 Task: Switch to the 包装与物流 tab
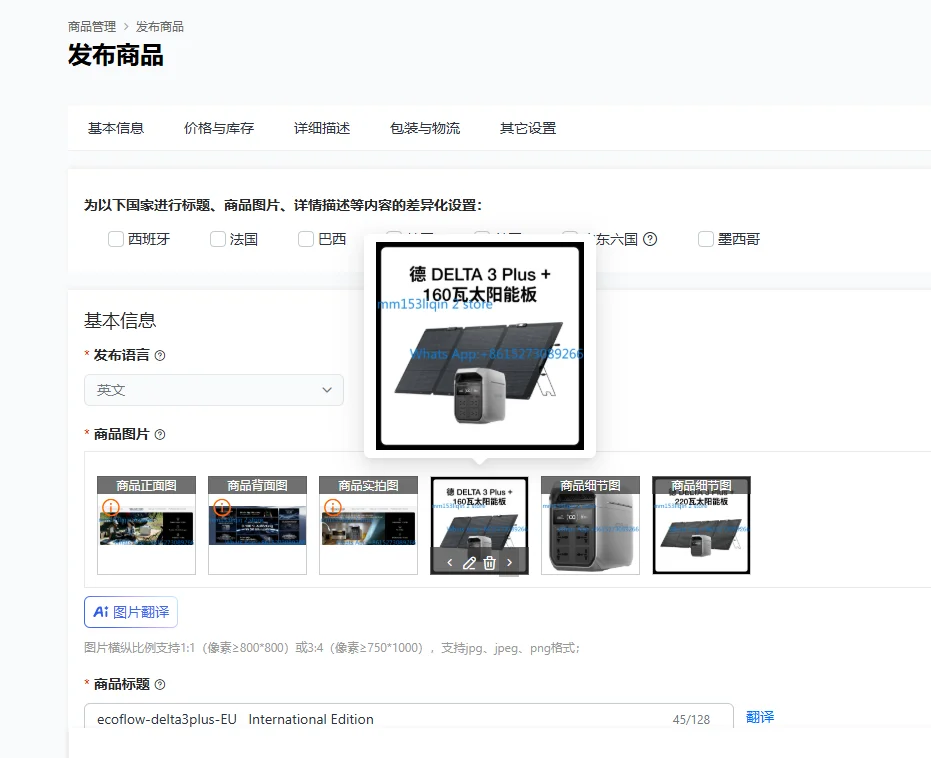[x=425, y=128]
